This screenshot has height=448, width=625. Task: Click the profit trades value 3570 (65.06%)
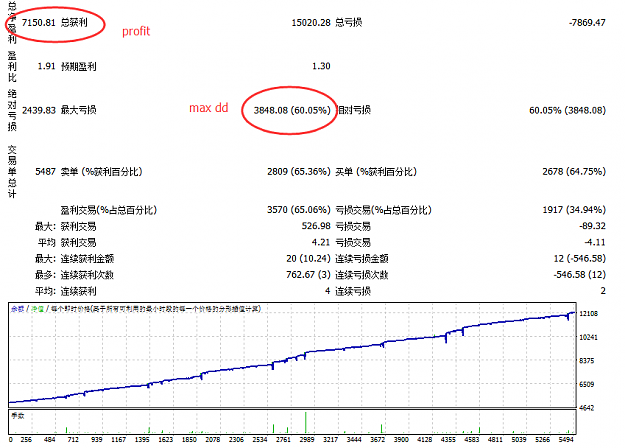[x=299, y=210]
